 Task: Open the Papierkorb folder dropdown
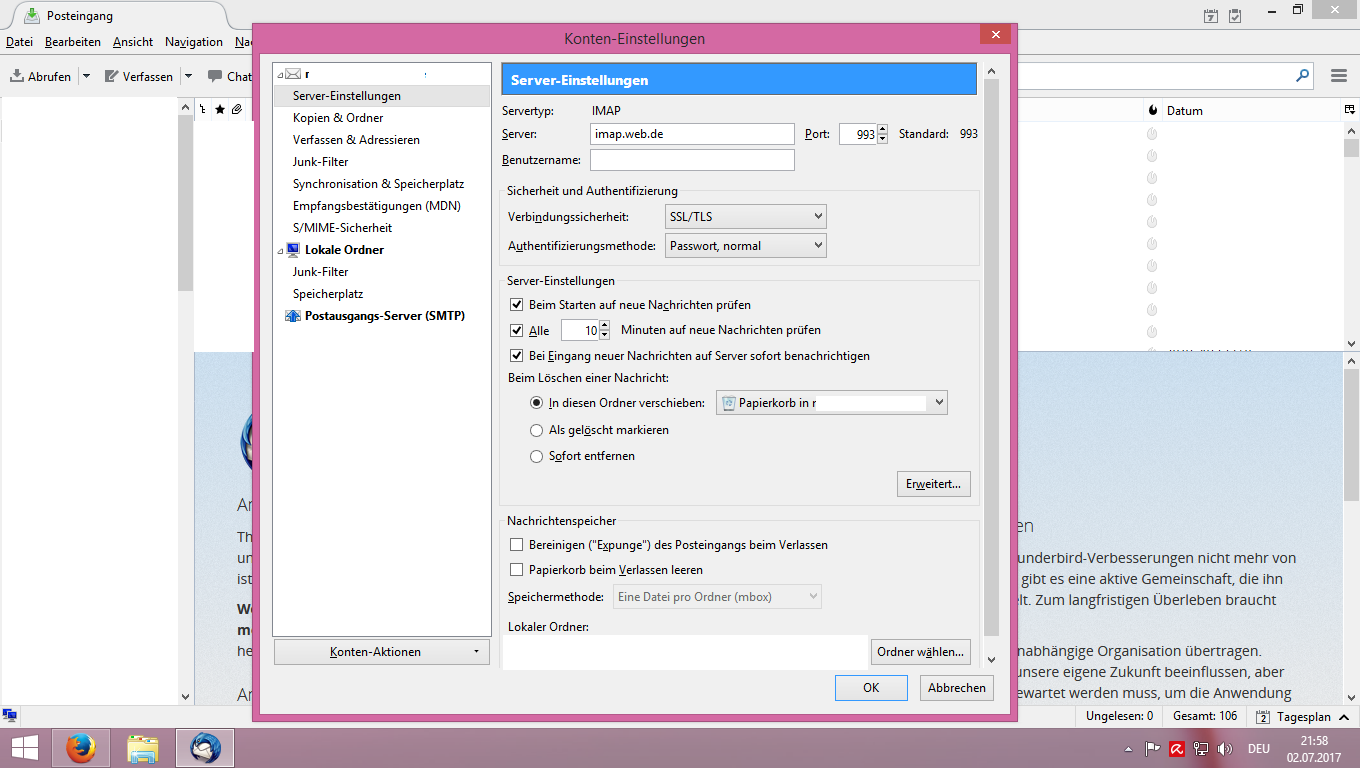coord(832,403)
